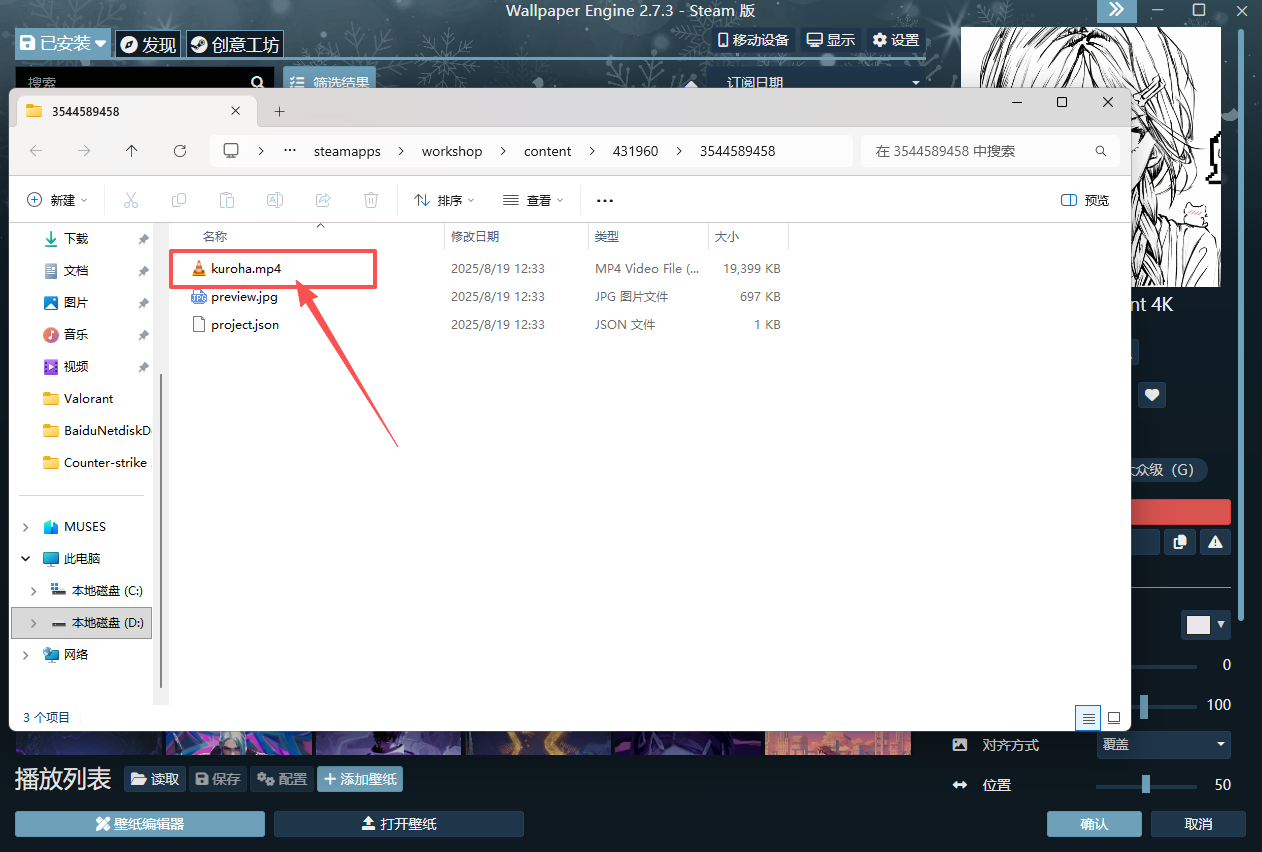Select kuroha.mp4 in the file list

tap(245, 268)
